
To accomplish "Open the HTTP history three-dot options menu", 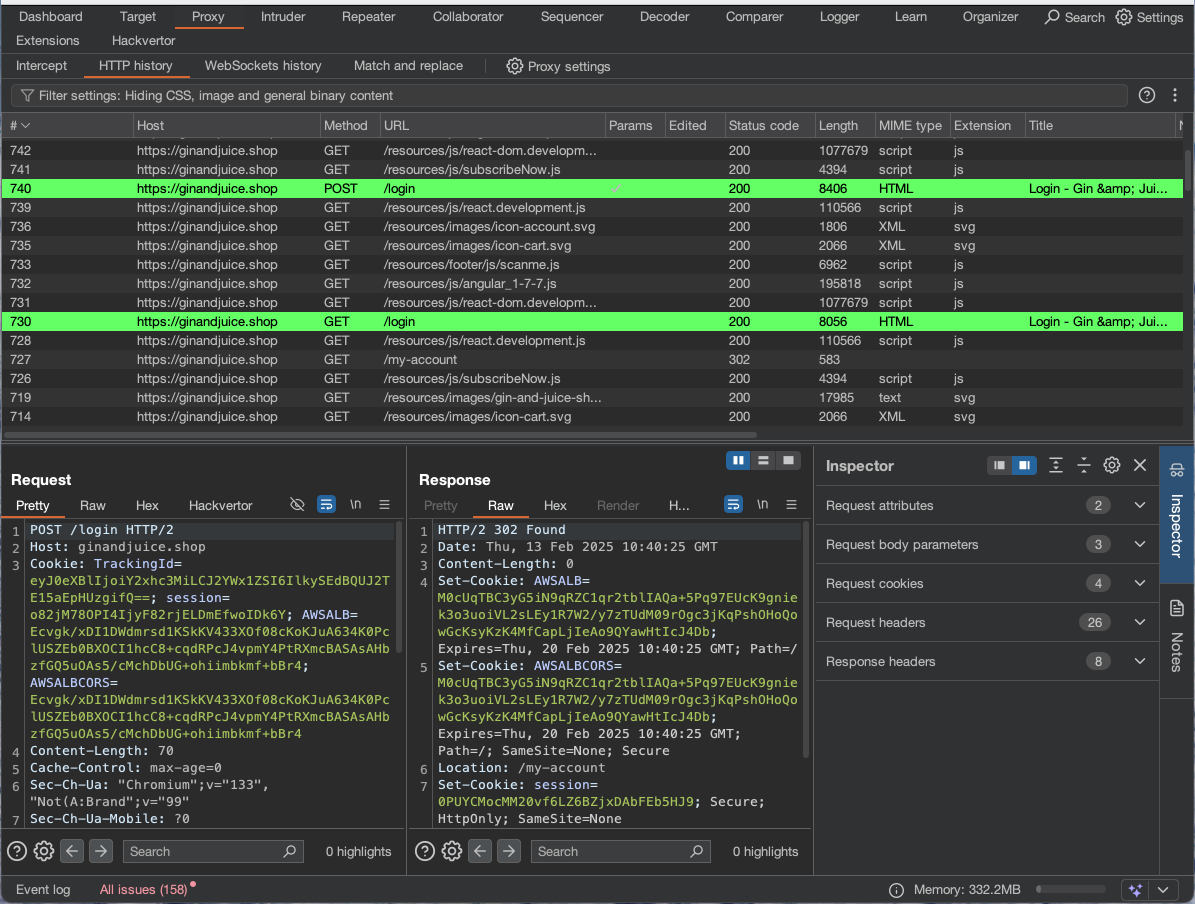I will (x=1175, y=95).
